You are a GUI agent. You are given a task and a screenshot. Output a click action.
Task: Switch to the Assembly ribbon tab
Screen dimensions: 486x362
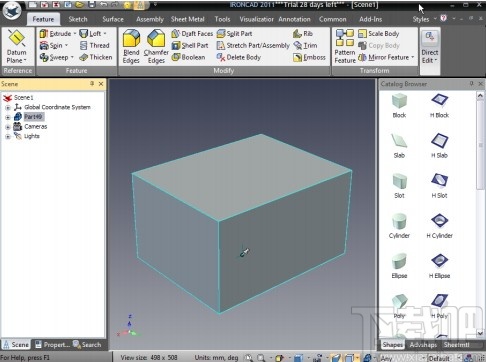click(x=150, y=19)
